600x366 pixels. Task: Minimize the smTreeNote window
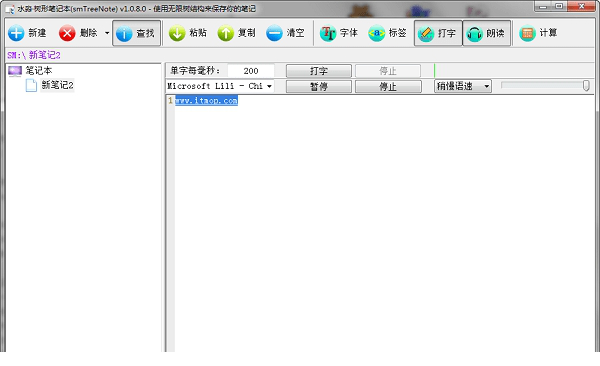[x=543, y=6]
